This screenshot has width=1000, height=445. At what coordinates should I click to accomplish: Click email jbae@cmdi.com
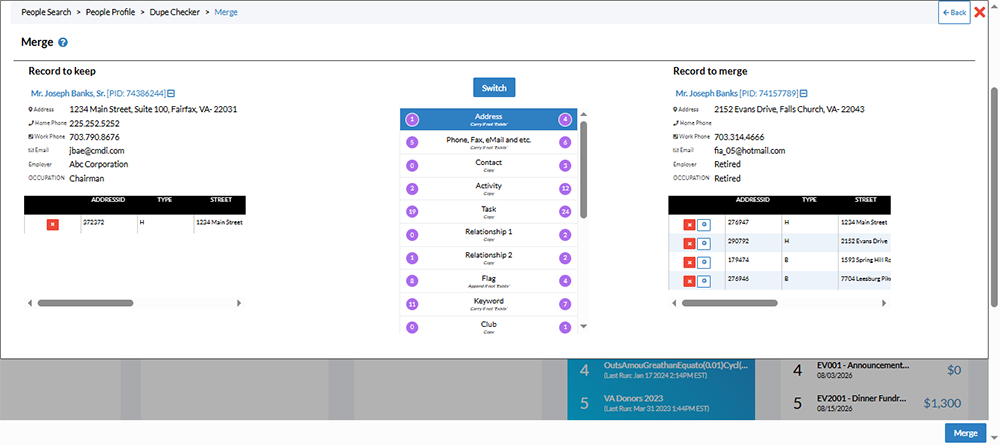tap(97, 151)
